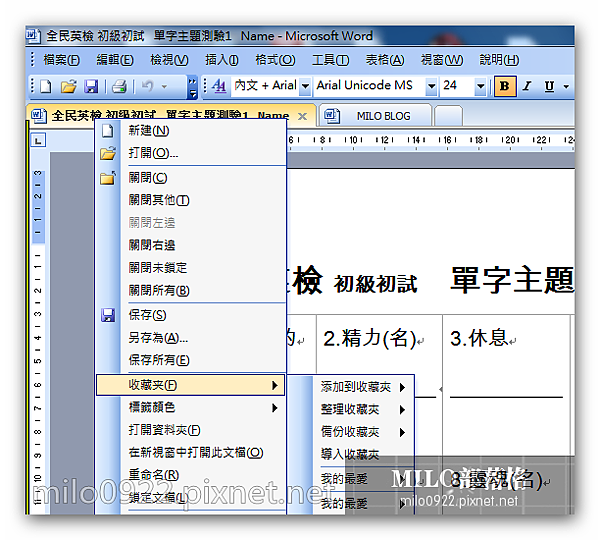Toggle Underline formatting button

point(549,86)
